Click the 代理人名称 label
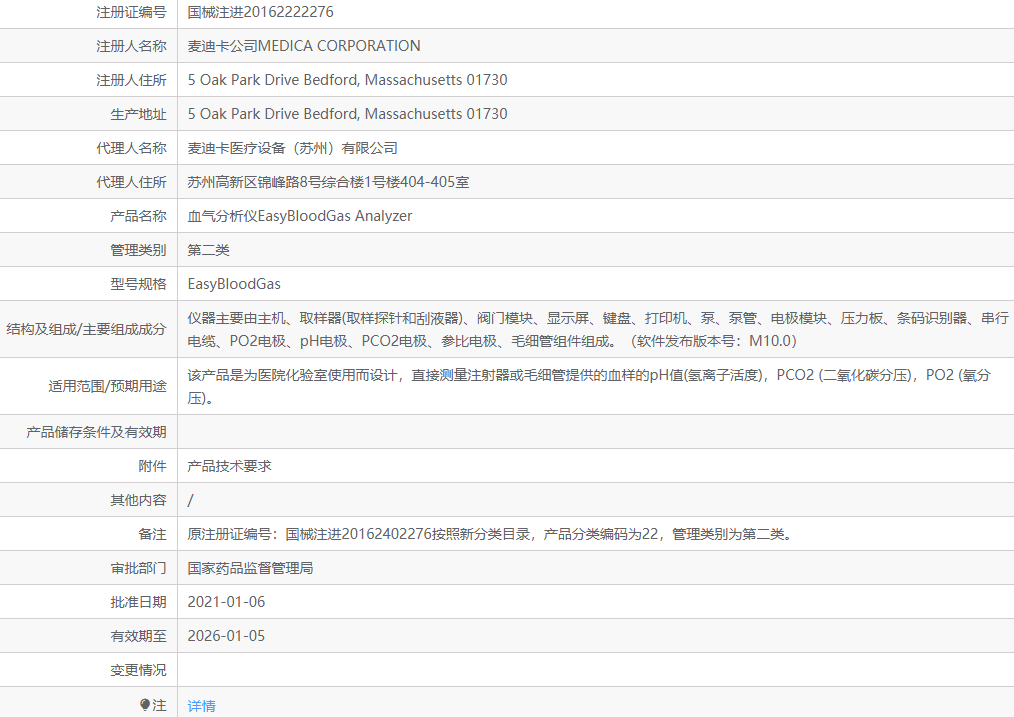The height and width of the screenshot is (717, 1014). (131, 148)
